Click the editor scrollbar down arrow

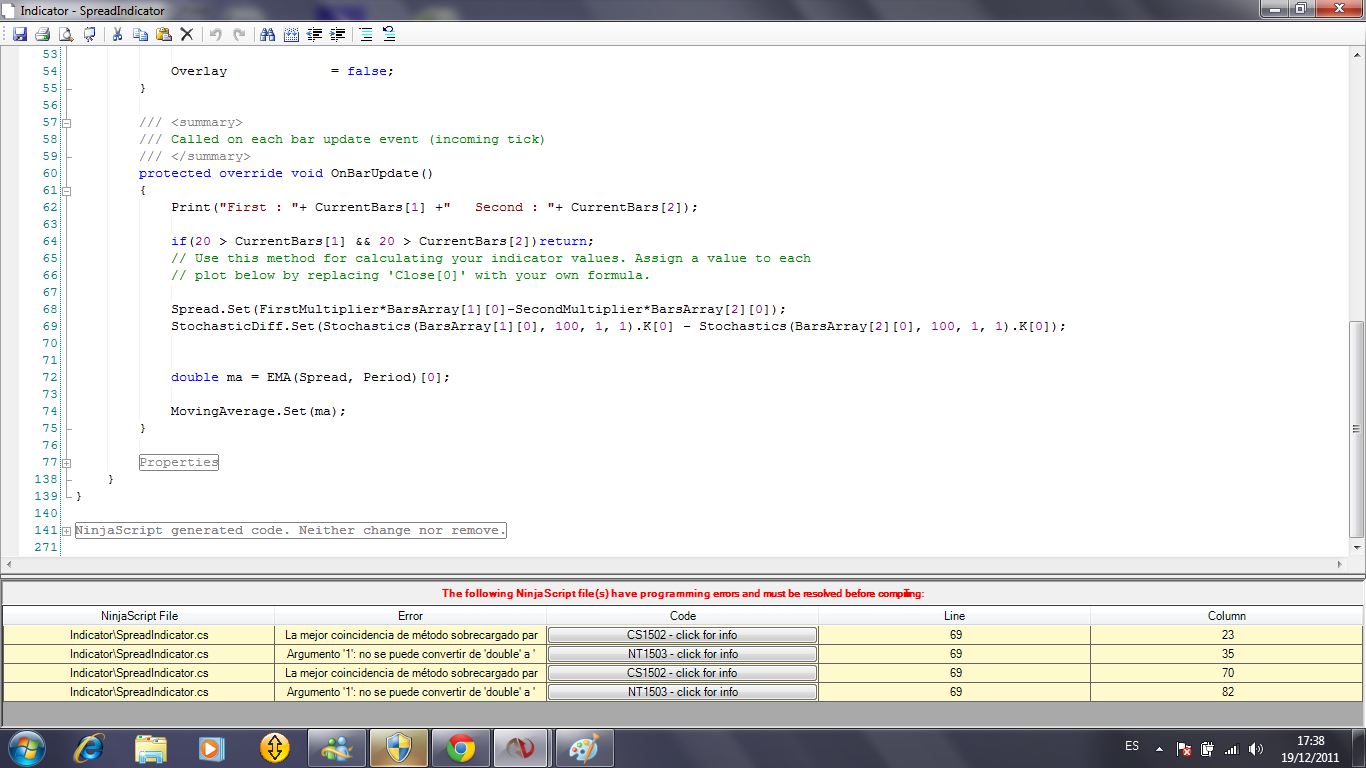point(1357,547)
